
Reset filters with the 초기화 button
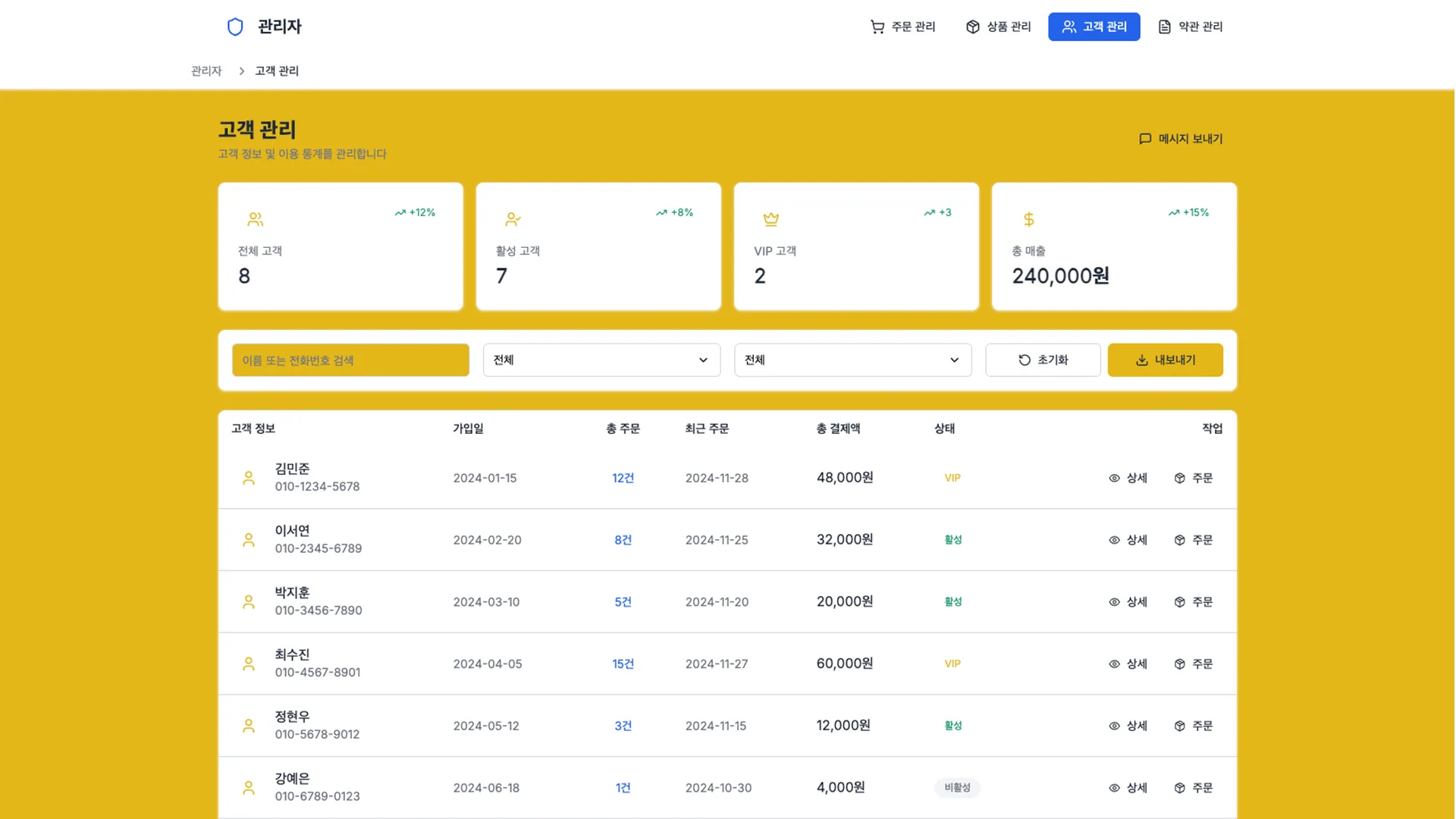1043,360
